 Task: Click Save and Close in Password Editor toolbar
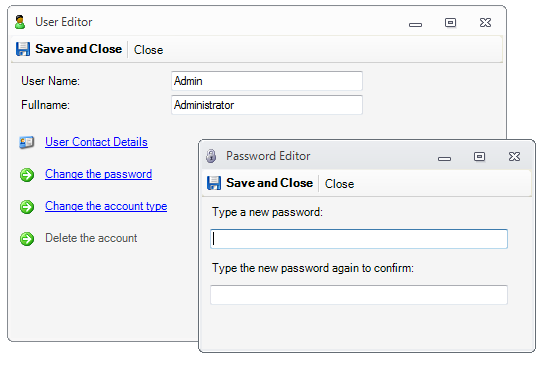pos(269,183)
